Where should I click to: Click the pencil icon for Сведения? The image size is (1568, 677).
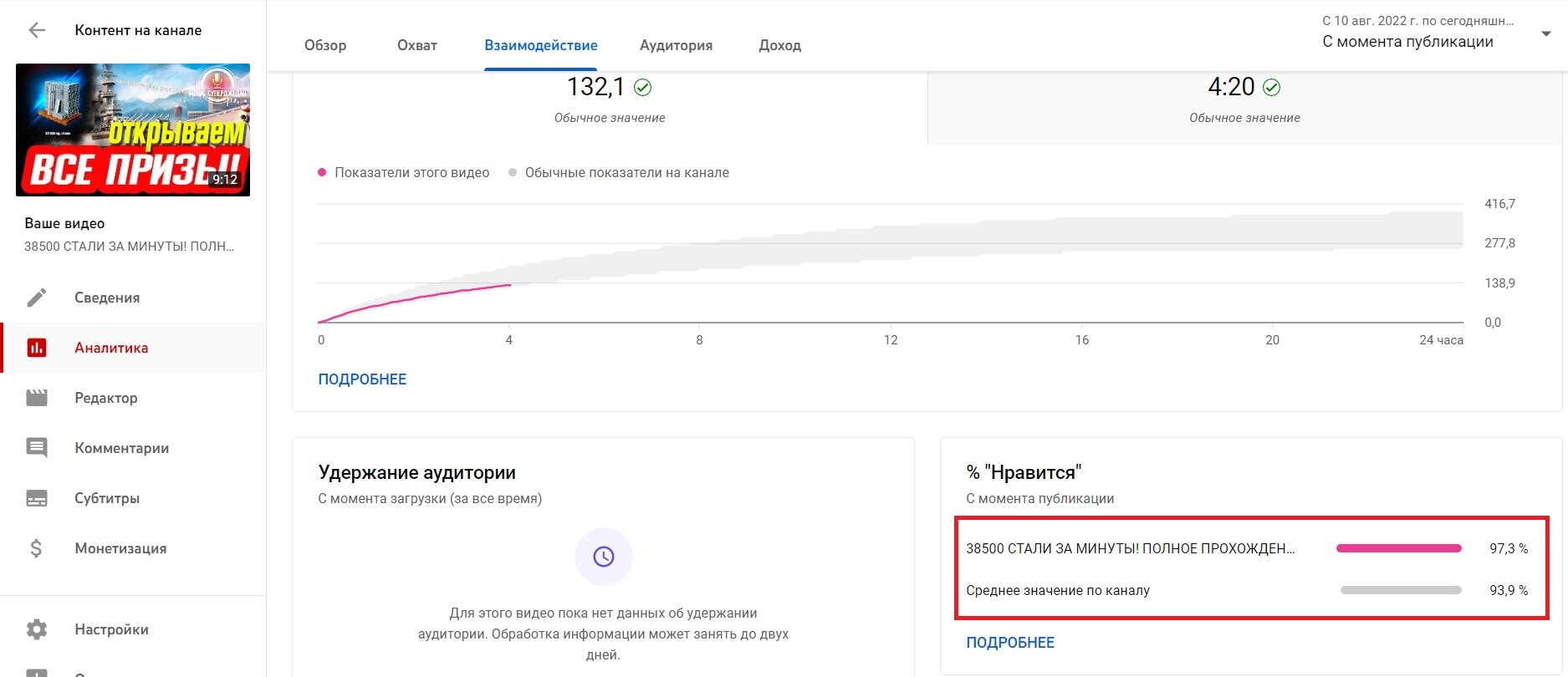37,298
